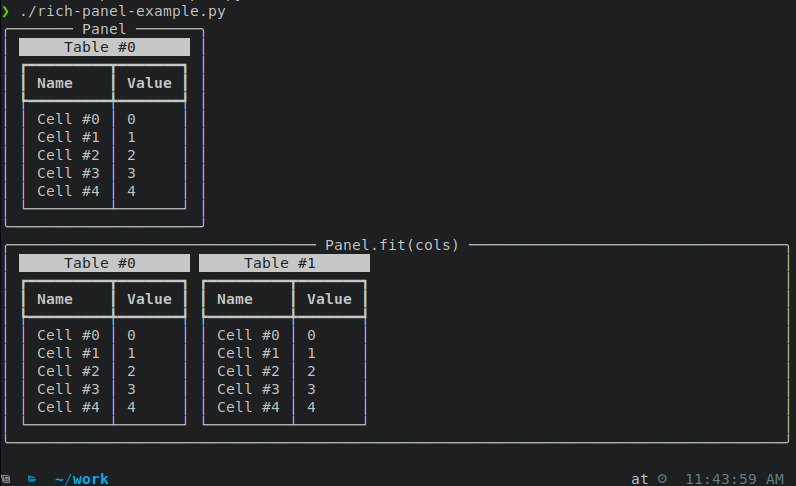Select Cell #2 in Panel's Table #0
Screen dimensions: 796x486
pos(69,155)
